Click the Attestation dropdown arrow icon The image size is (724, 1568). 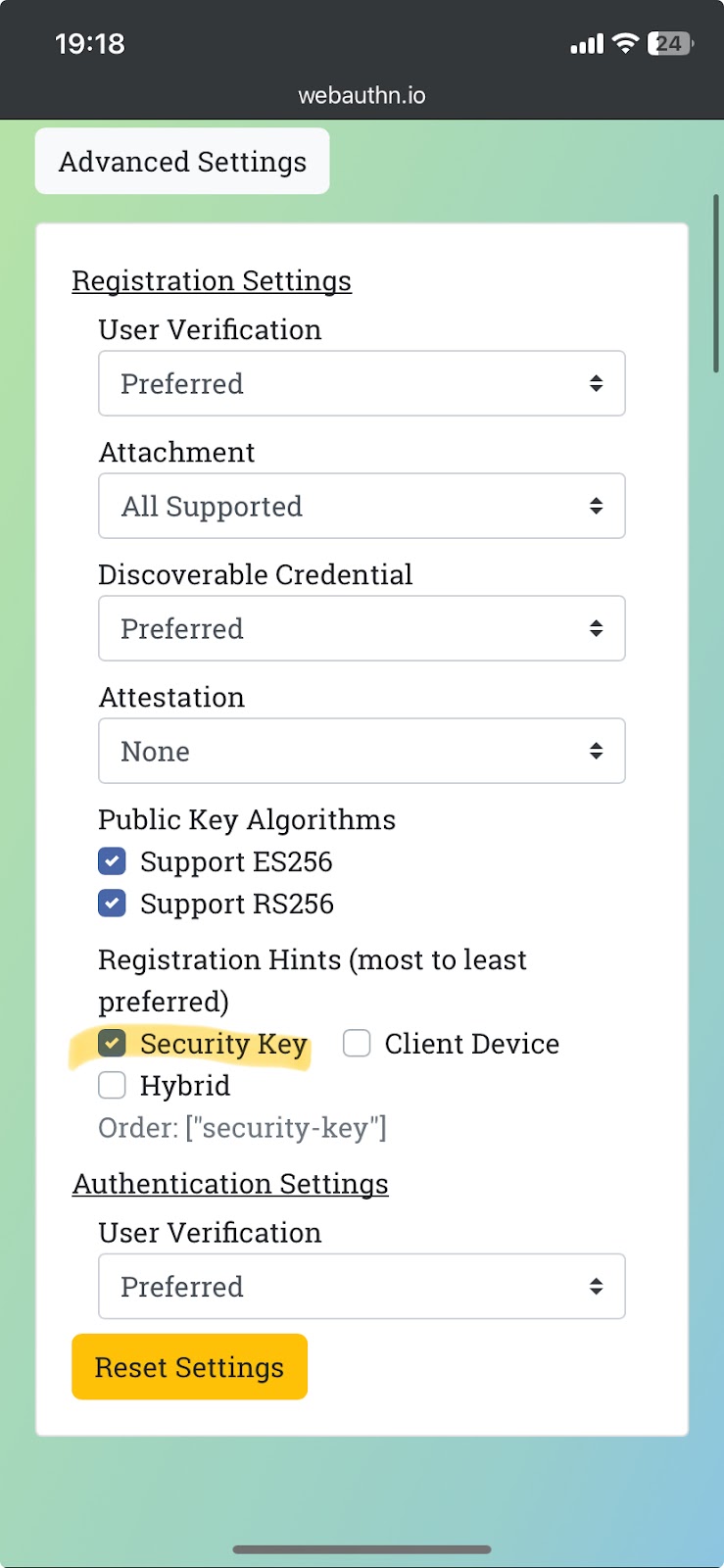coord(596,751)
